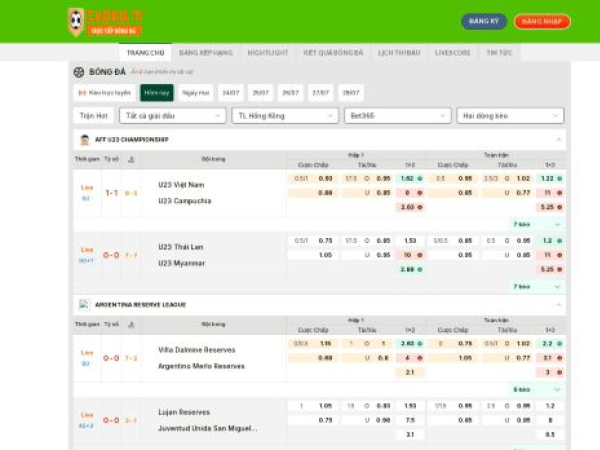Click the Đăng ký button
This screenshot has height=450, width=600.
(484, 21)
